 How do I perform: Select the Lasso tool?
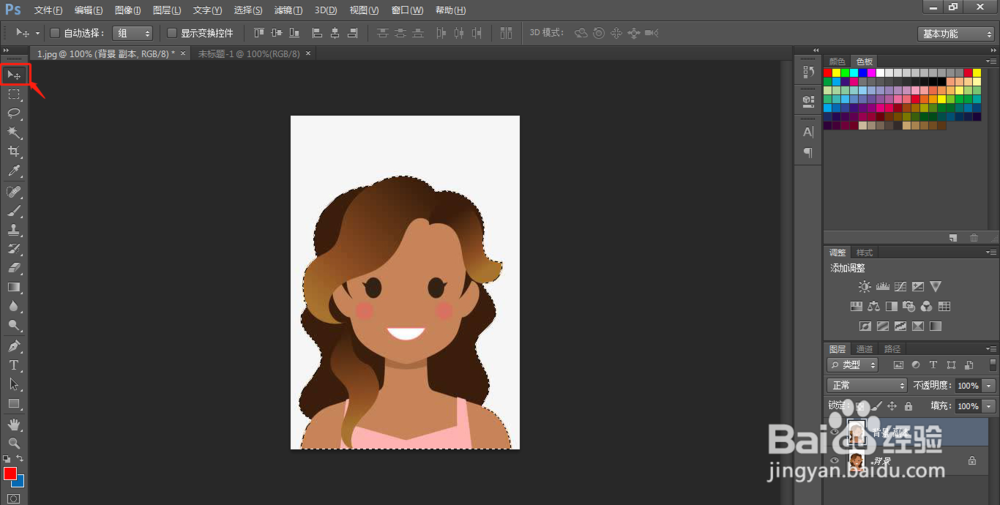coord(15,113)
